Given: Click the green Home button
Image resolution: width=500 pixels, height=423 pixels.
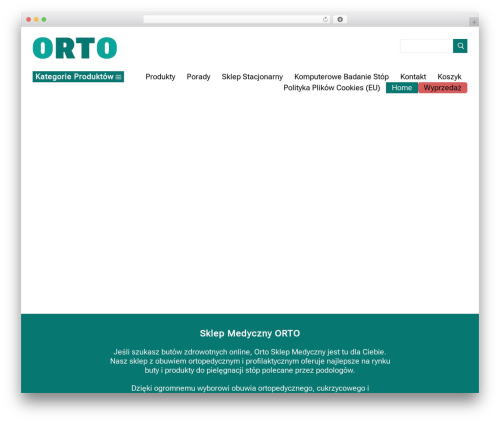Looking at the screenshot, I should coord(402,88).
